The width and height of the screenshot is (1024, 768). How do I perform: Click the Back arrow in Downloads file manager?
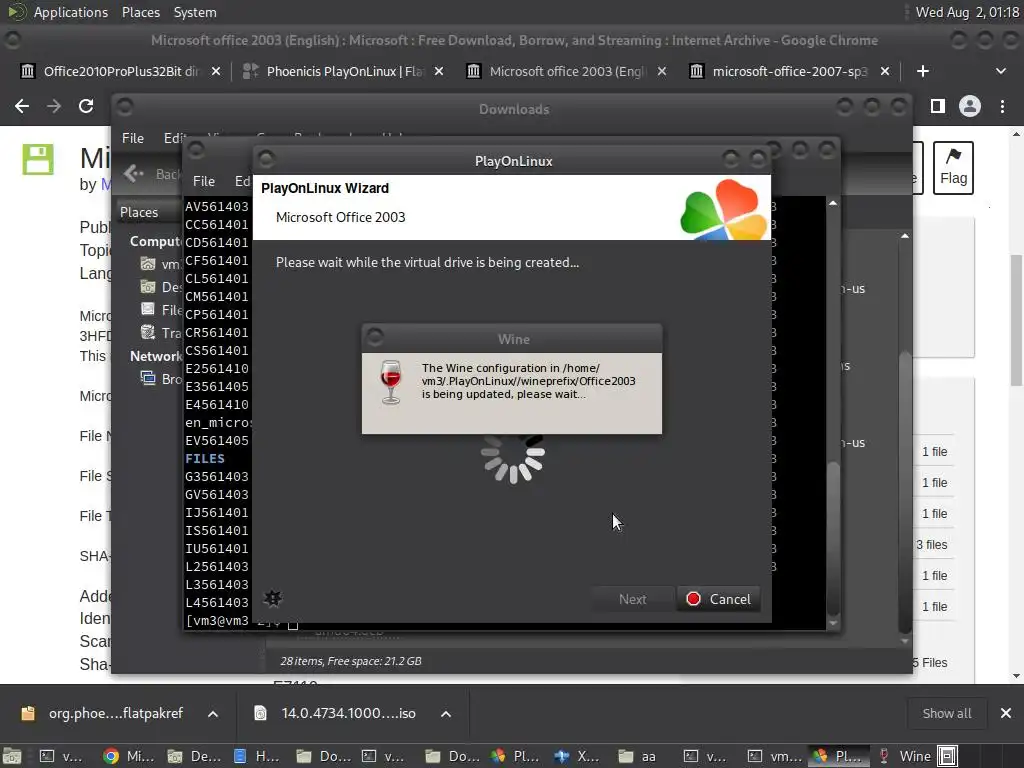pyautogui.click(x=134, y=174)
